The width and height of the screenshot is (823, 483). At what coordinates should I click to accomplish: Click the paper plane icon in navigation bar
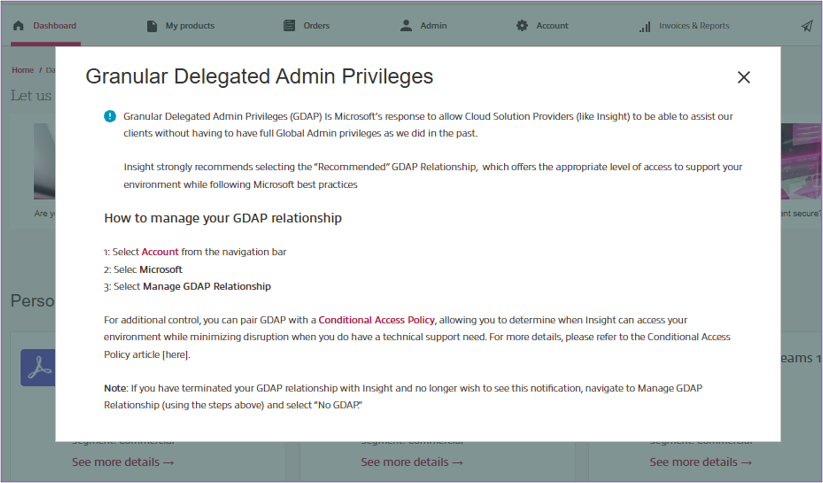(807, 26)
